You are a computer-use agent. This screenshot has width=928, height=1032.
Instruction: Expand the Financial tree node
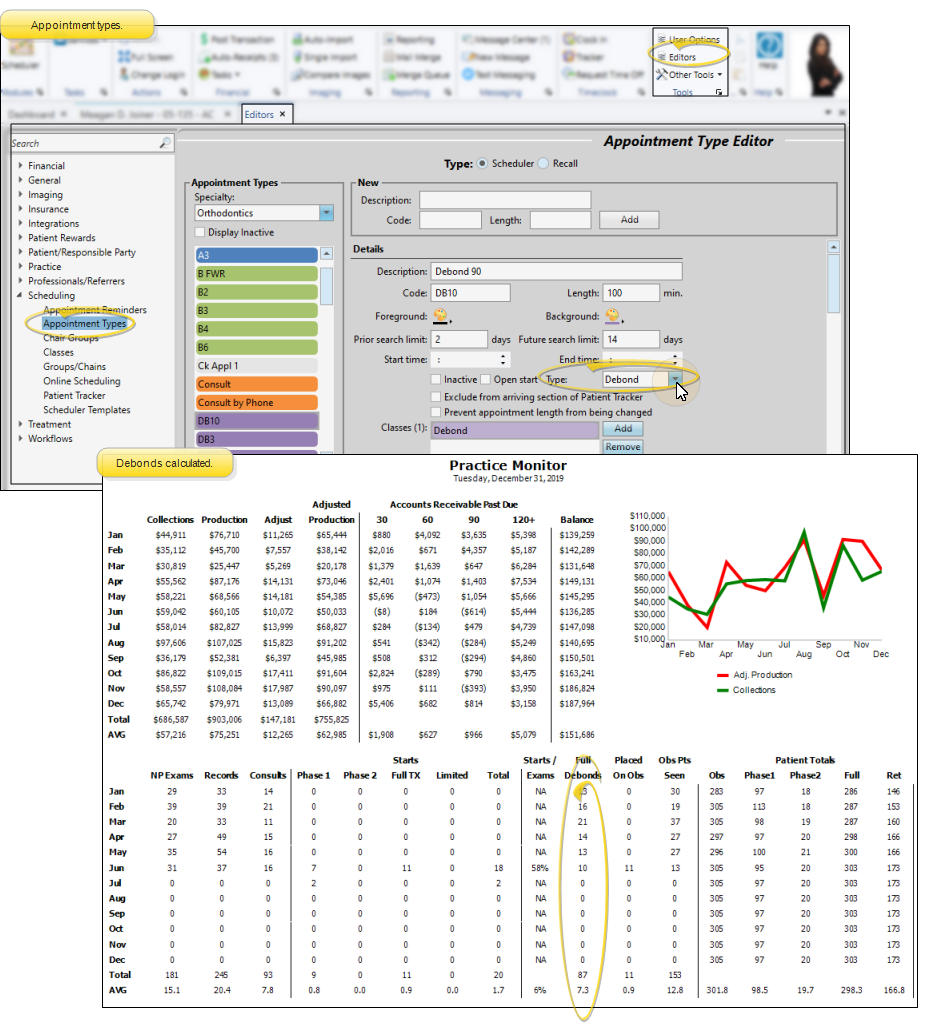click(21, 166)
